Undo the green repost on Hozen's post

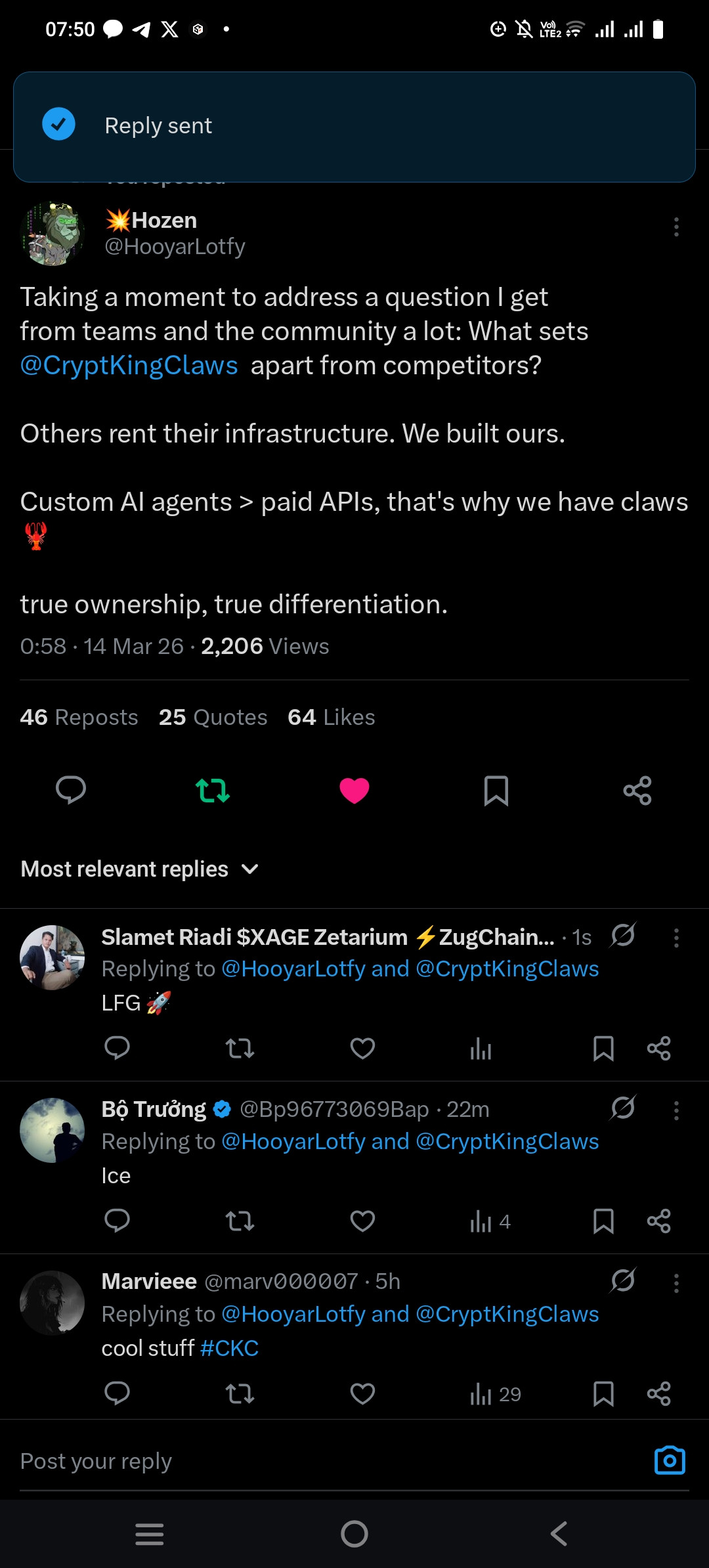(x=213, y=790)
